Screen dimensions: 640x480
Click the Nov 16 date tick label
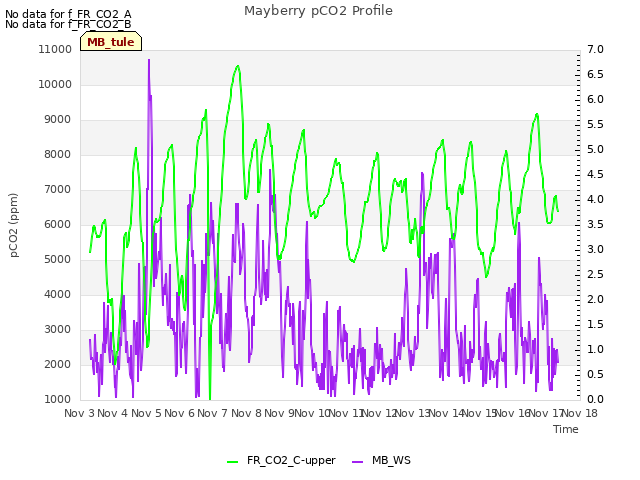(x=513, y=413)
